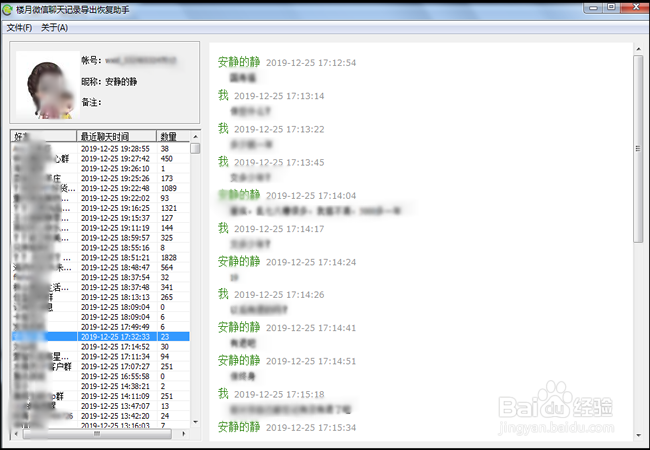The height and width of the screenshot is (450, 650).
Task: Click the count cell 1828
Action: (x=169, y=258)
